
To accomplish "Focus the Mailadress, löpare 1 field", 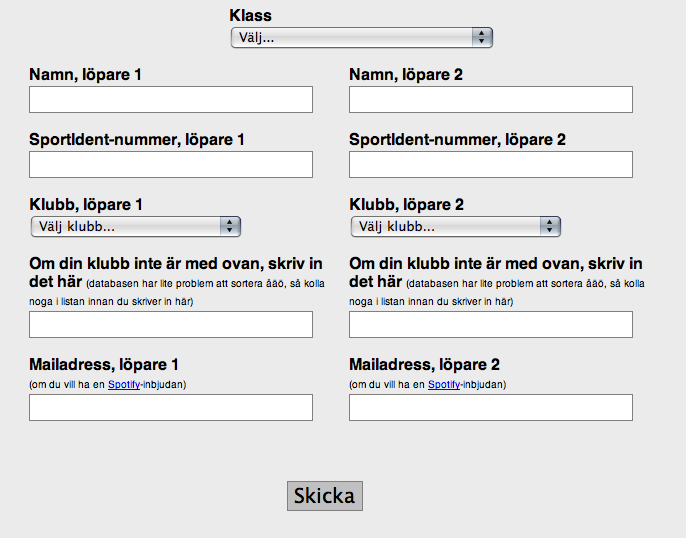I will 171,408.
